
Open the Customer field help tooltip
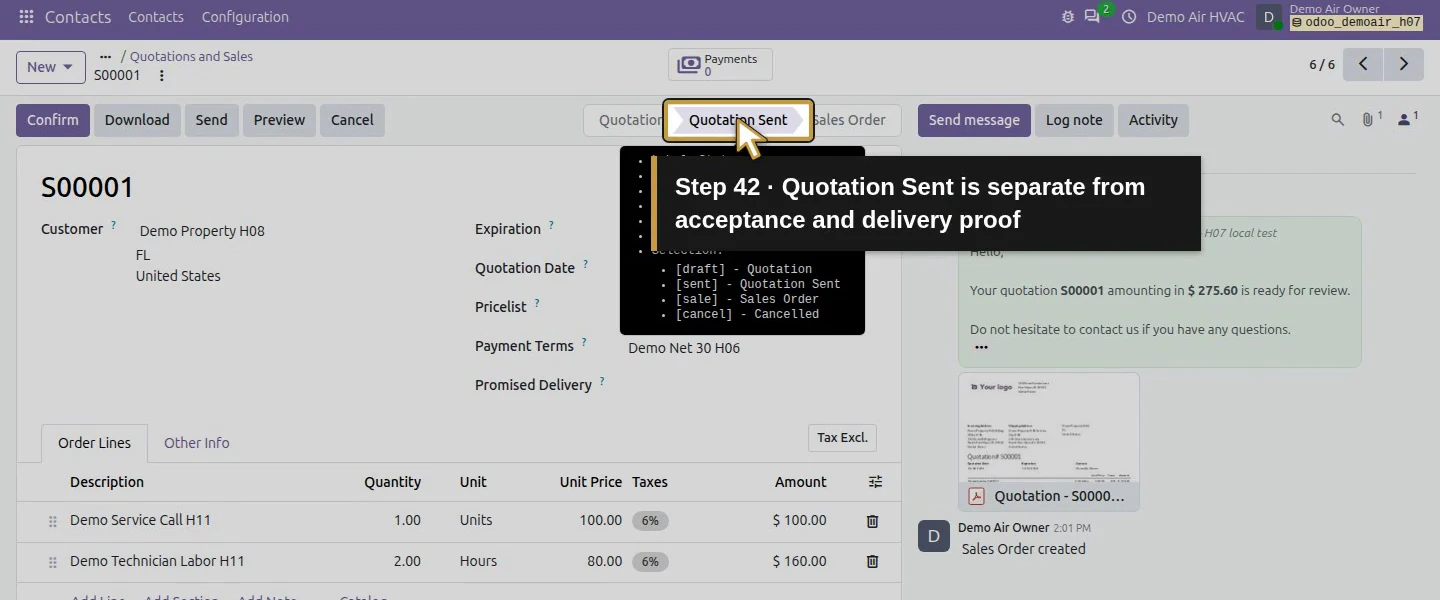coord(114,226)
